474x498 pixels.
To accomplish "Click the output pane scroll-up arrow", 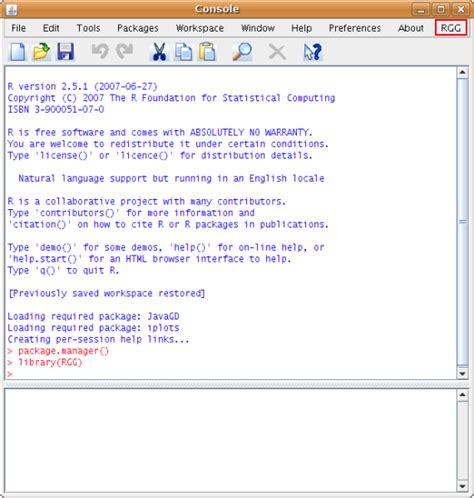I will 462,72.
